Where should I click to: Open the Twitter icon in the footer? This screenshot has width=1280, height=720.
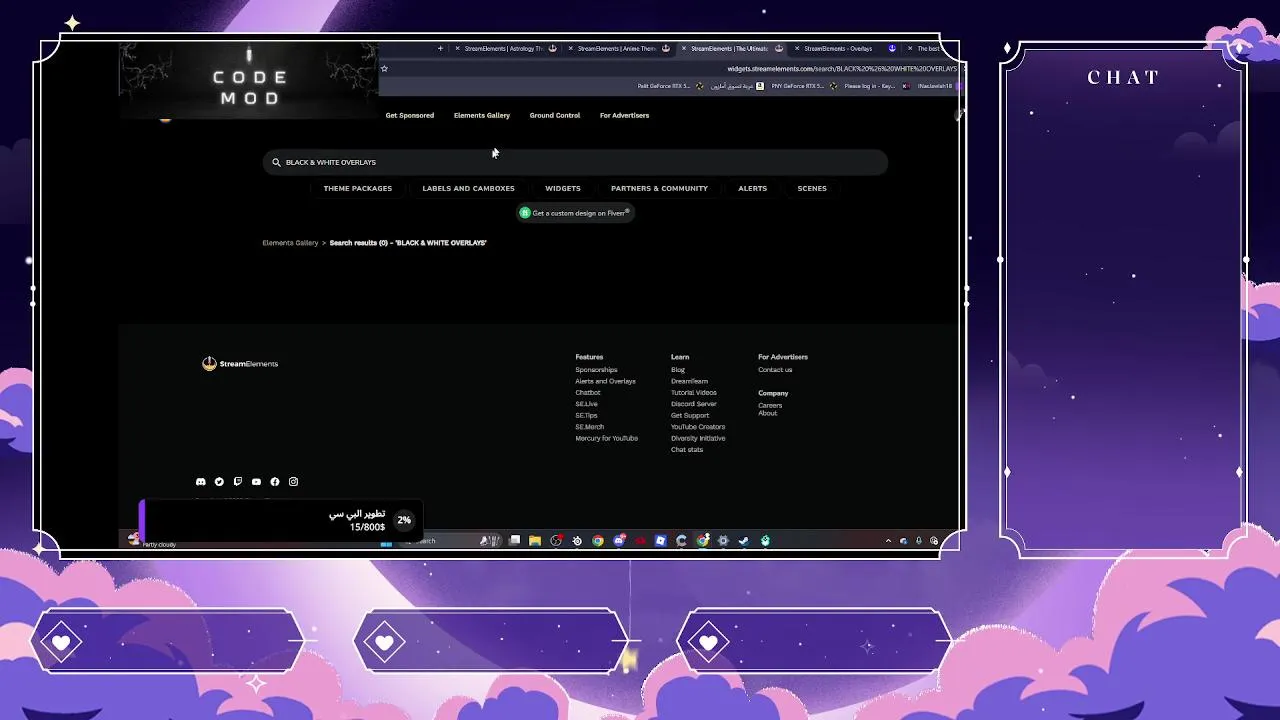click(219, 482)
